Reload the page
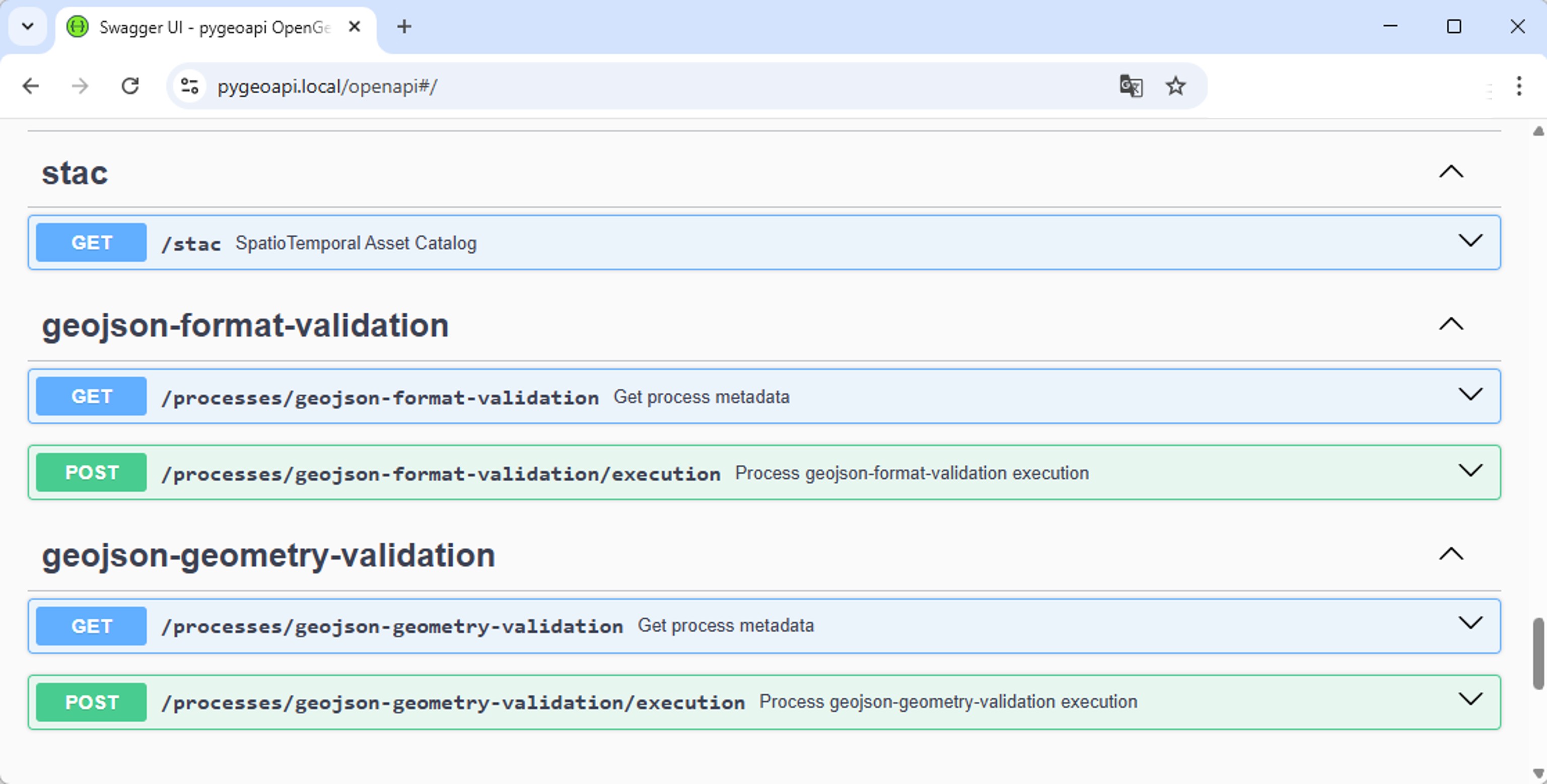The height and width of the screenshot is (784, 1547). pos(130,87)
